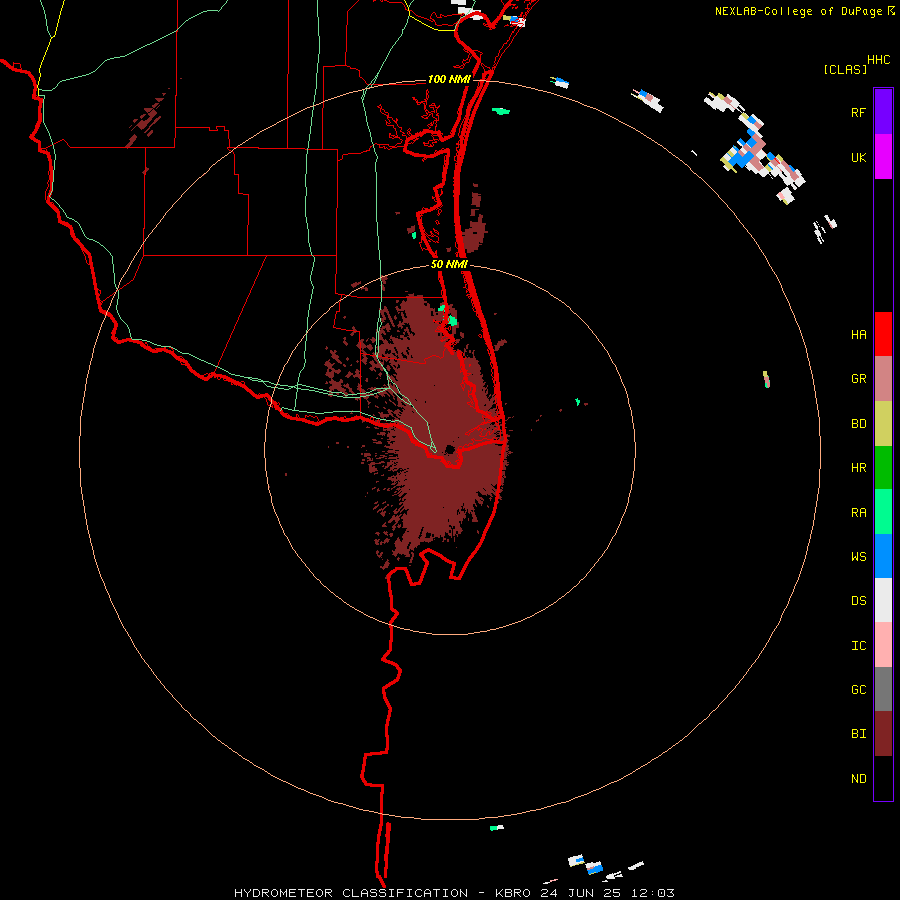Screen dimensions: 900x900
Task: Click the 100 NMI range ring label
Action: (449, 79)
